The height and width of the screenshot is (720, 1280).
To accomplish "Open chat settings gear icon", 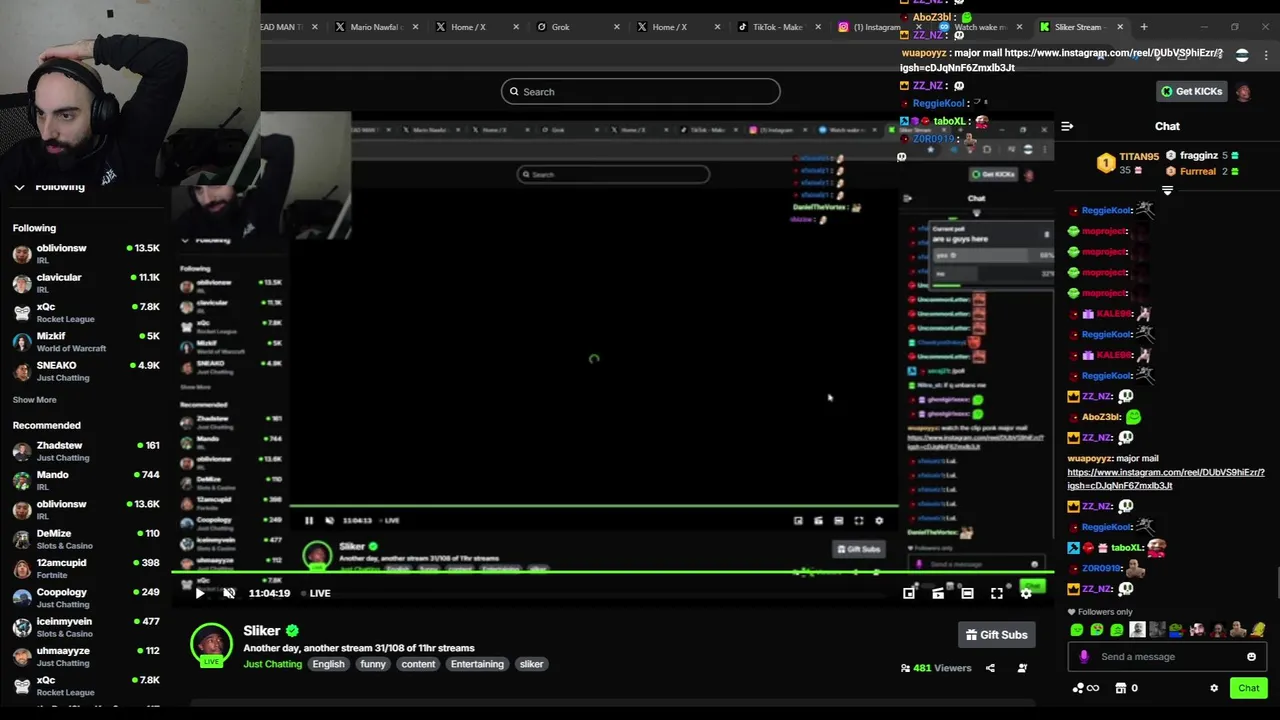I will (x=1214, y=688).
